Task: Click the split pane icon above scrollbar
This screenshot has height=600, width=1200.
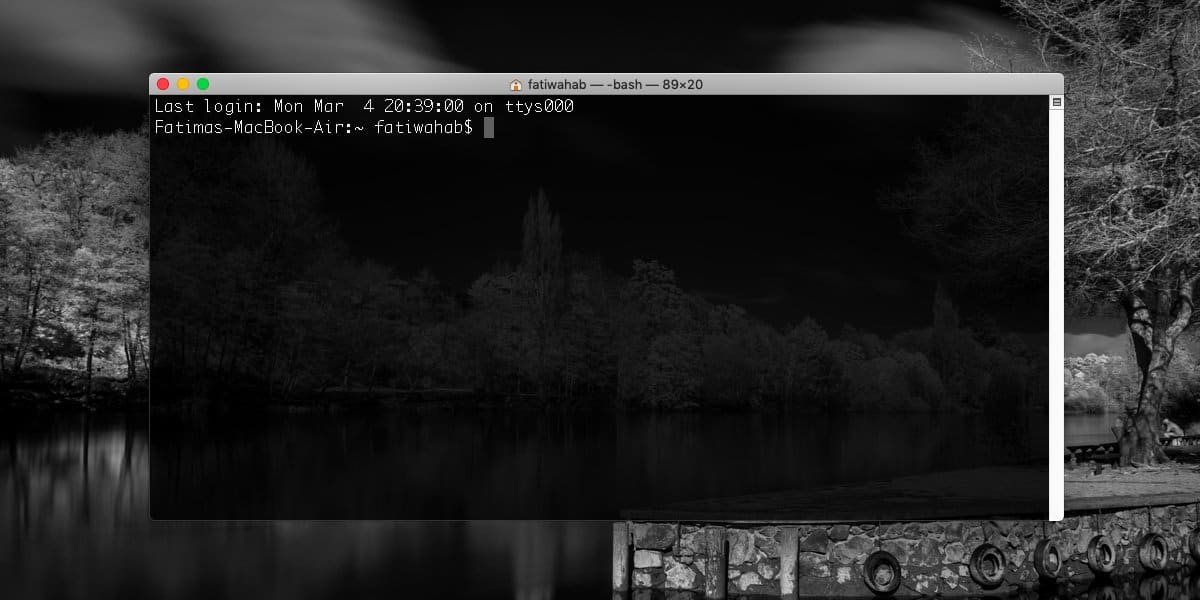Action: (x=1057, y=103)
